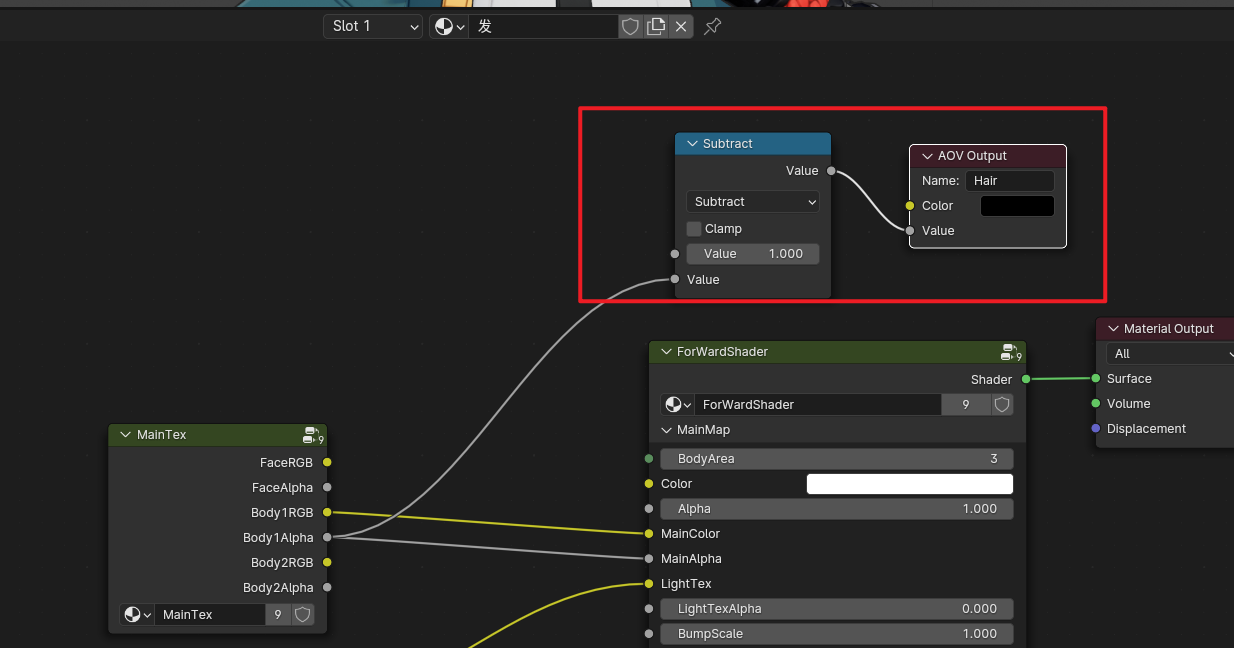Click the fake user shield icon in header
Viewport: 1234px width, 648px height.
coord(630,27)
